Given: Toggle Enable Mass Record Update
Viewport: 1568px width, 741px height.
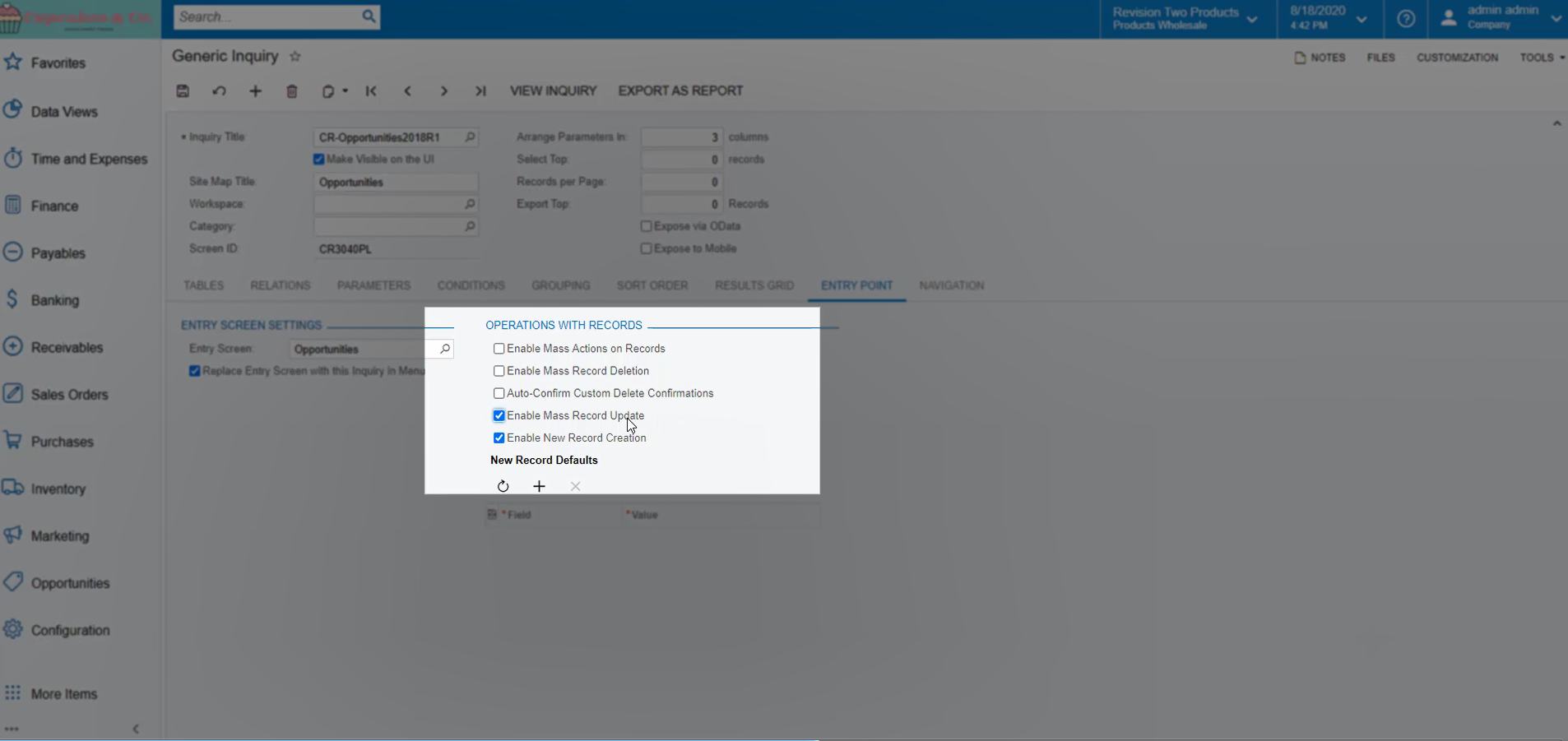Looking at the screenshot, I should point(499,415).
